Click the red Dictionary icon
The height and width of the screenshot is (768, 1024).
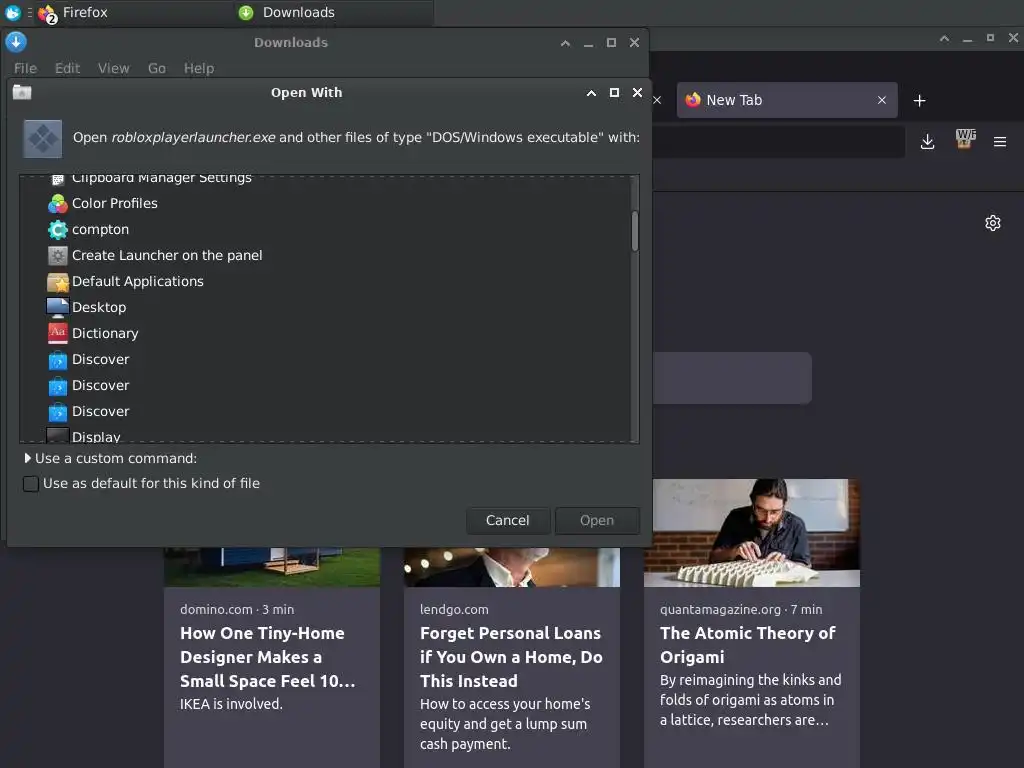57,333
